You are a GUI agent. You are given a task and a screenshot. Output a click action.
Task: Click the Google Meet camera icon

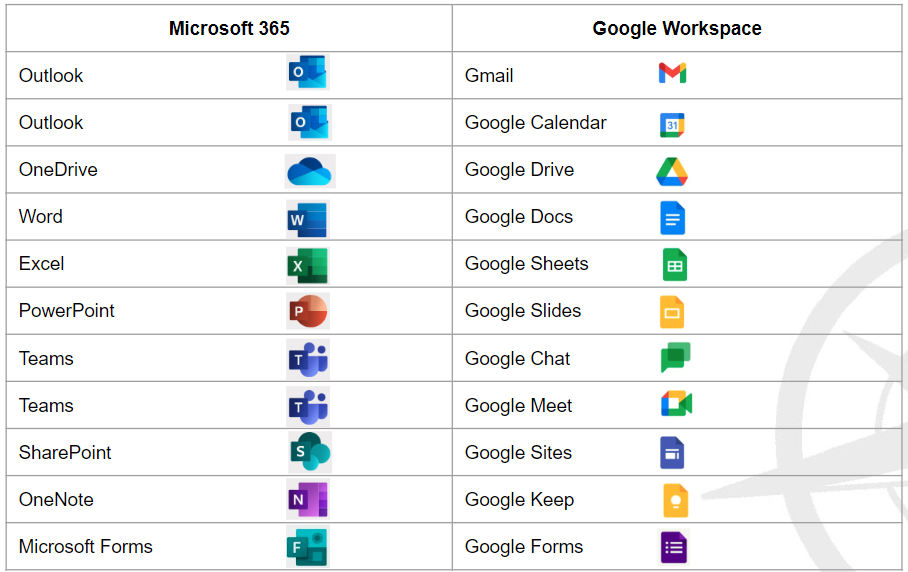point(676,405)
